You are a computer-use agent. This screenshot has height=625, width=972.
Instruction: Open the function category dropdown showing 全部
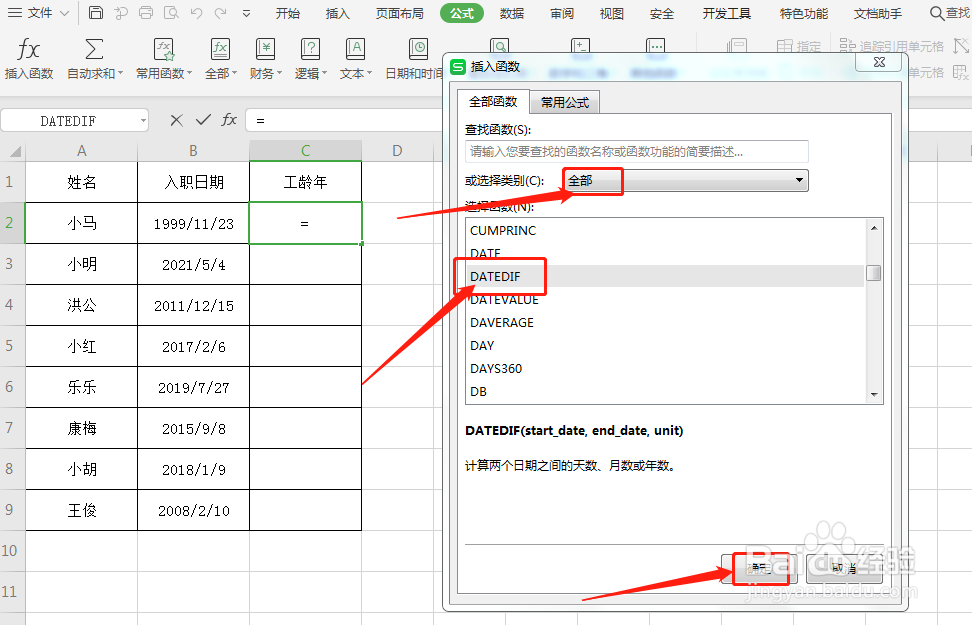pyautogui.click(x=685, y=180)
